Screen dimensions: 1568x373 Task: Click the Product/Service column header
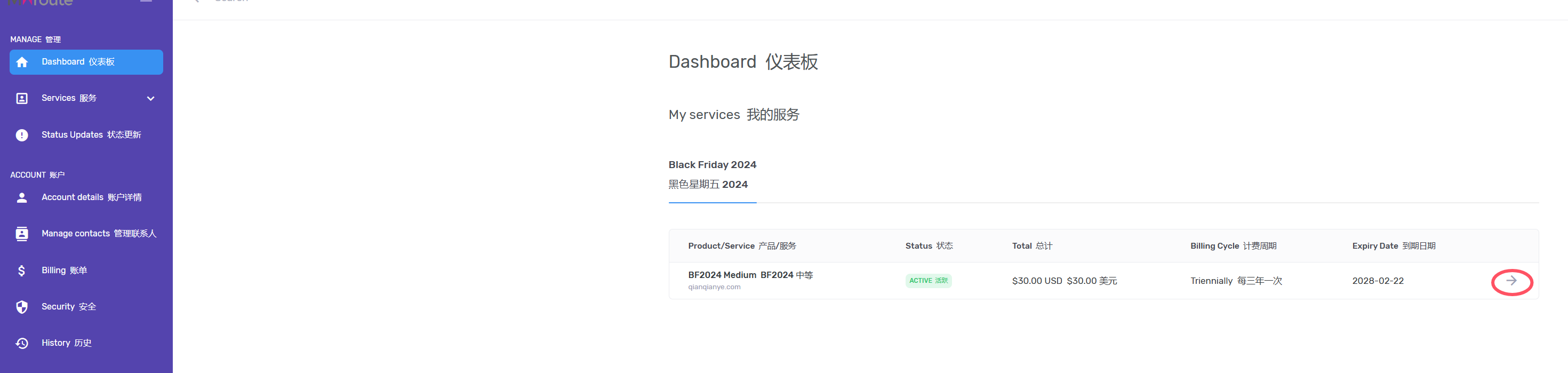pyautogui.click(x=742, y=246)
